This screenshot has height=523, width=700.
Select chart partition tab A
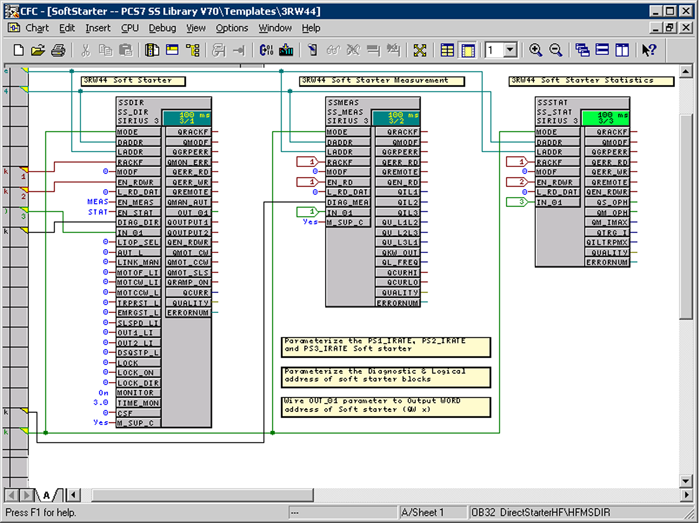[x=46, y=495]
